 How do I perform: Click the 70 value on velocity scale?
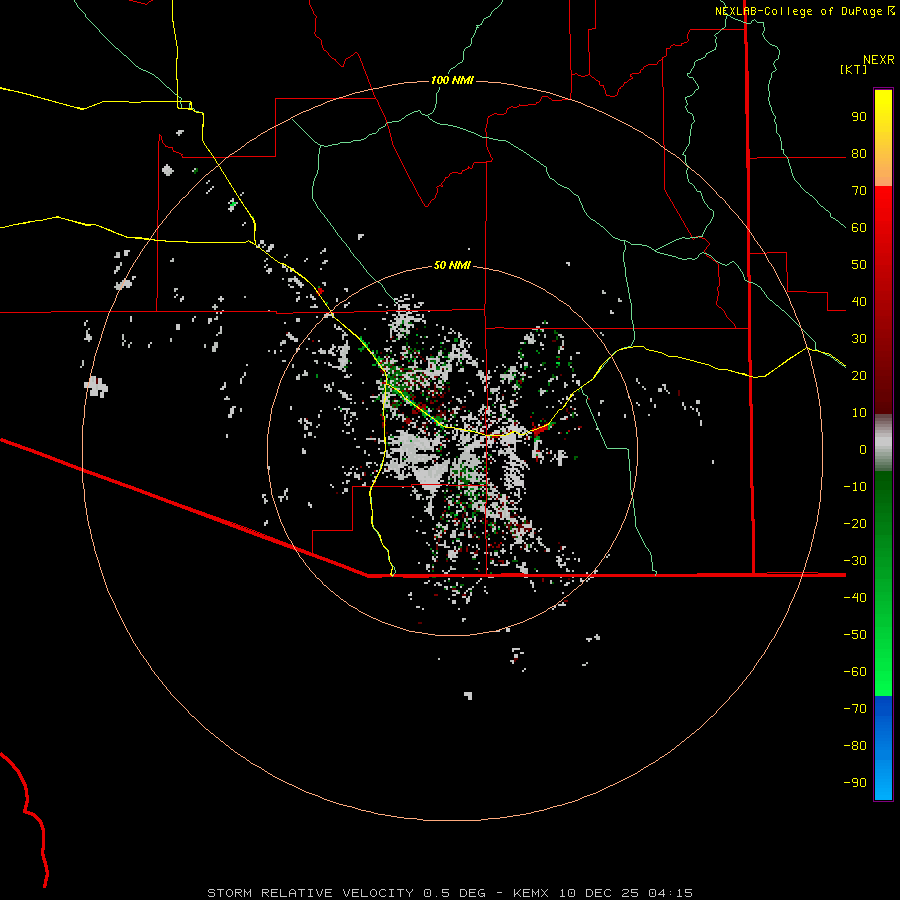(859, 191)
